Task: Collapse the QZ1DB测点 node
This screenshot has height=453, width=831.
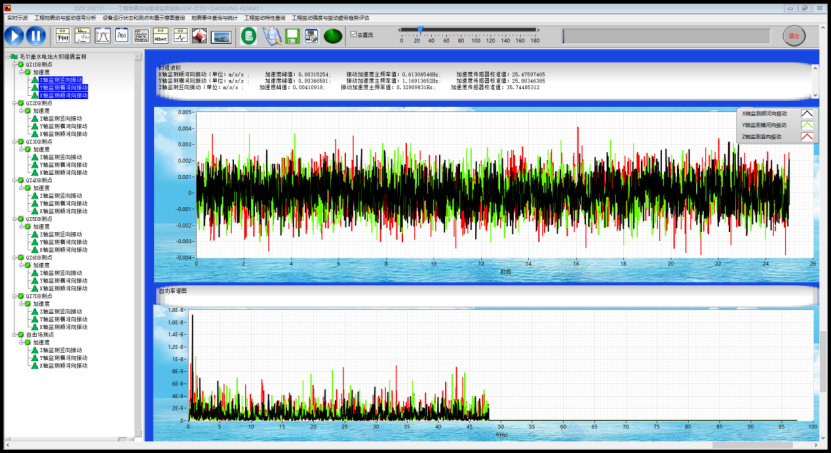Action: 14,65
